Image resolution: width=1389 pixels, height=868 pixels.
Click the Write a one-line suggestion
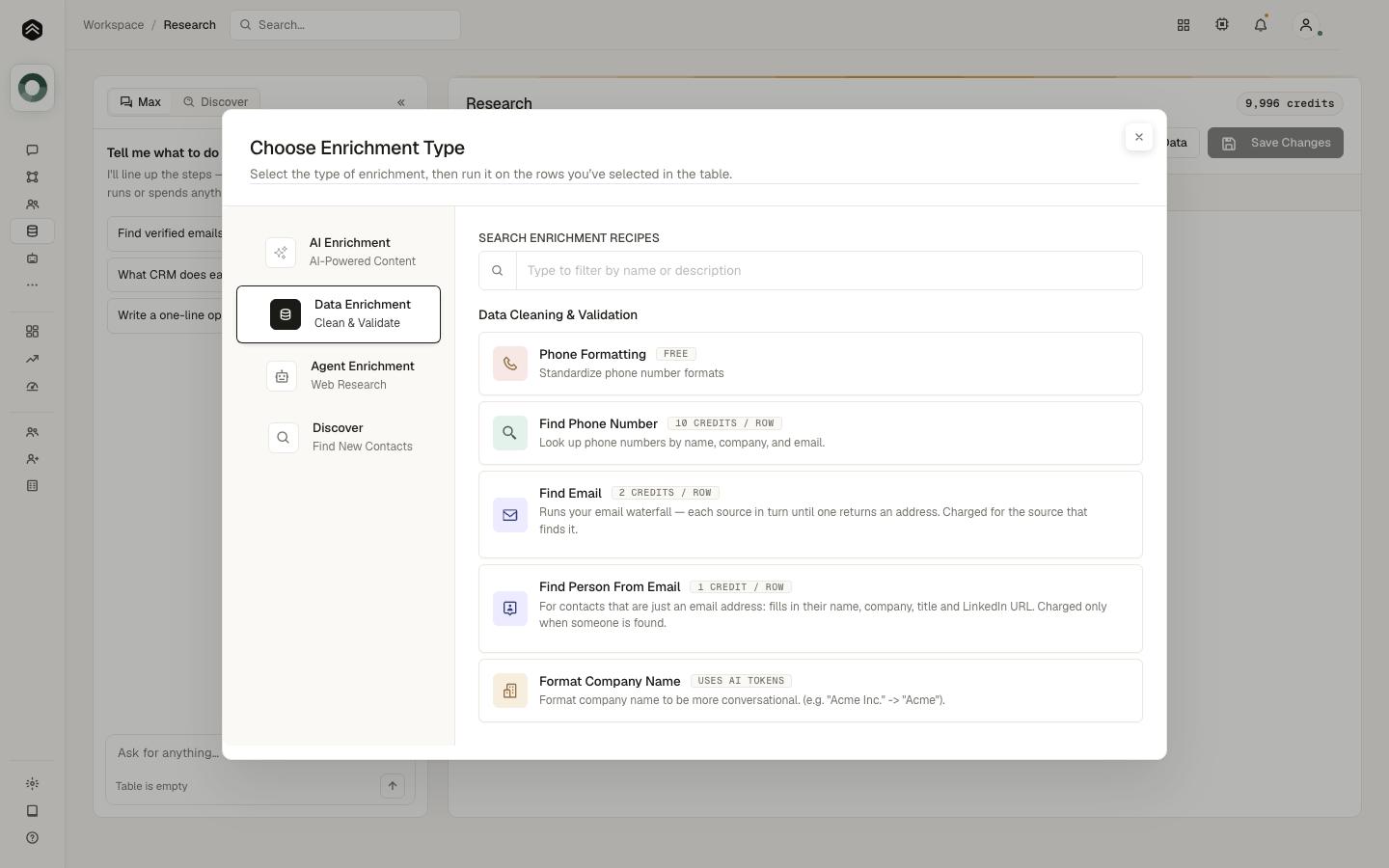(x=165, y=315)
